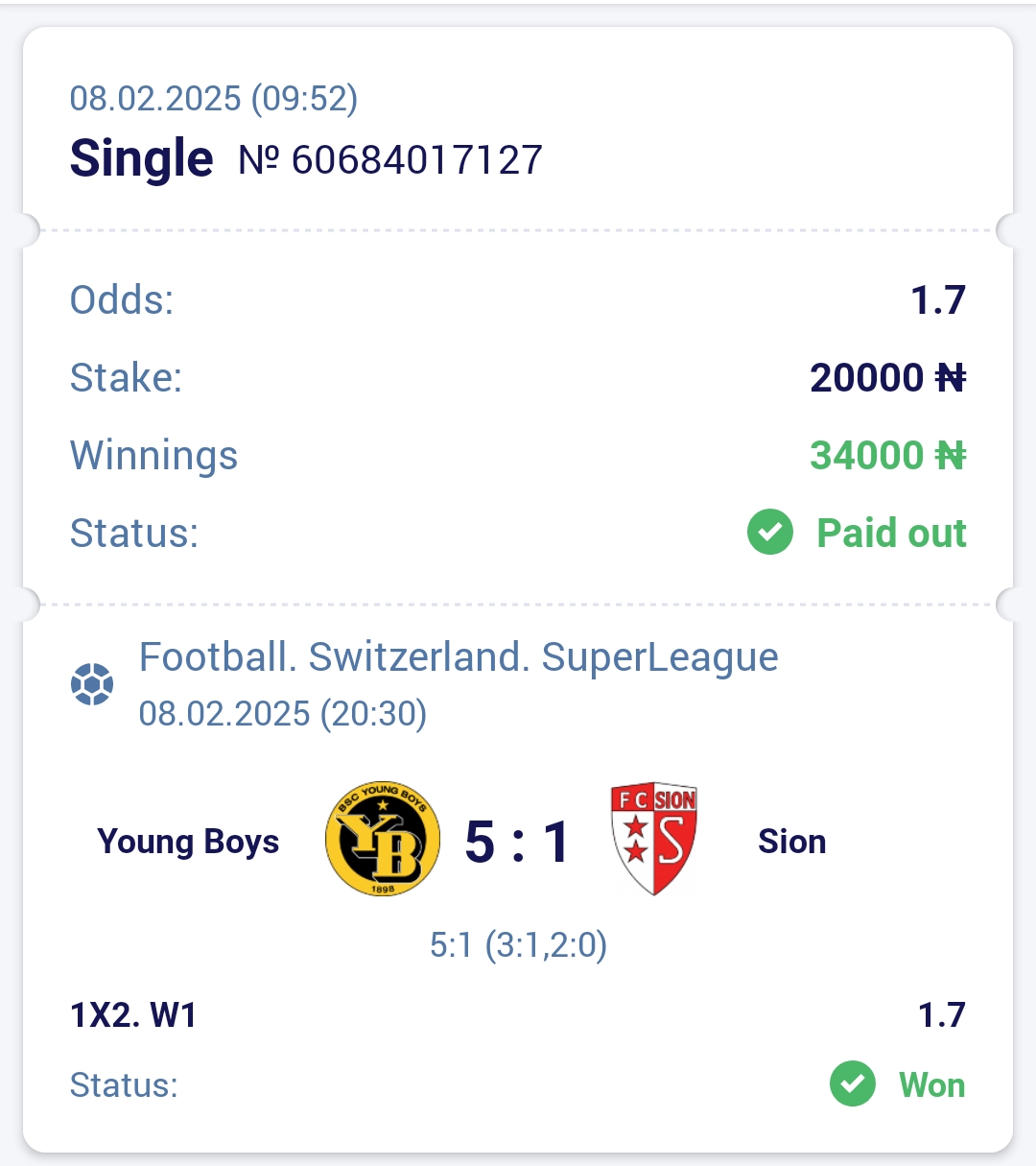Click the Naira symbol beside the 20000 stake
The image size is (1036, 1166).
click(951, 378)
